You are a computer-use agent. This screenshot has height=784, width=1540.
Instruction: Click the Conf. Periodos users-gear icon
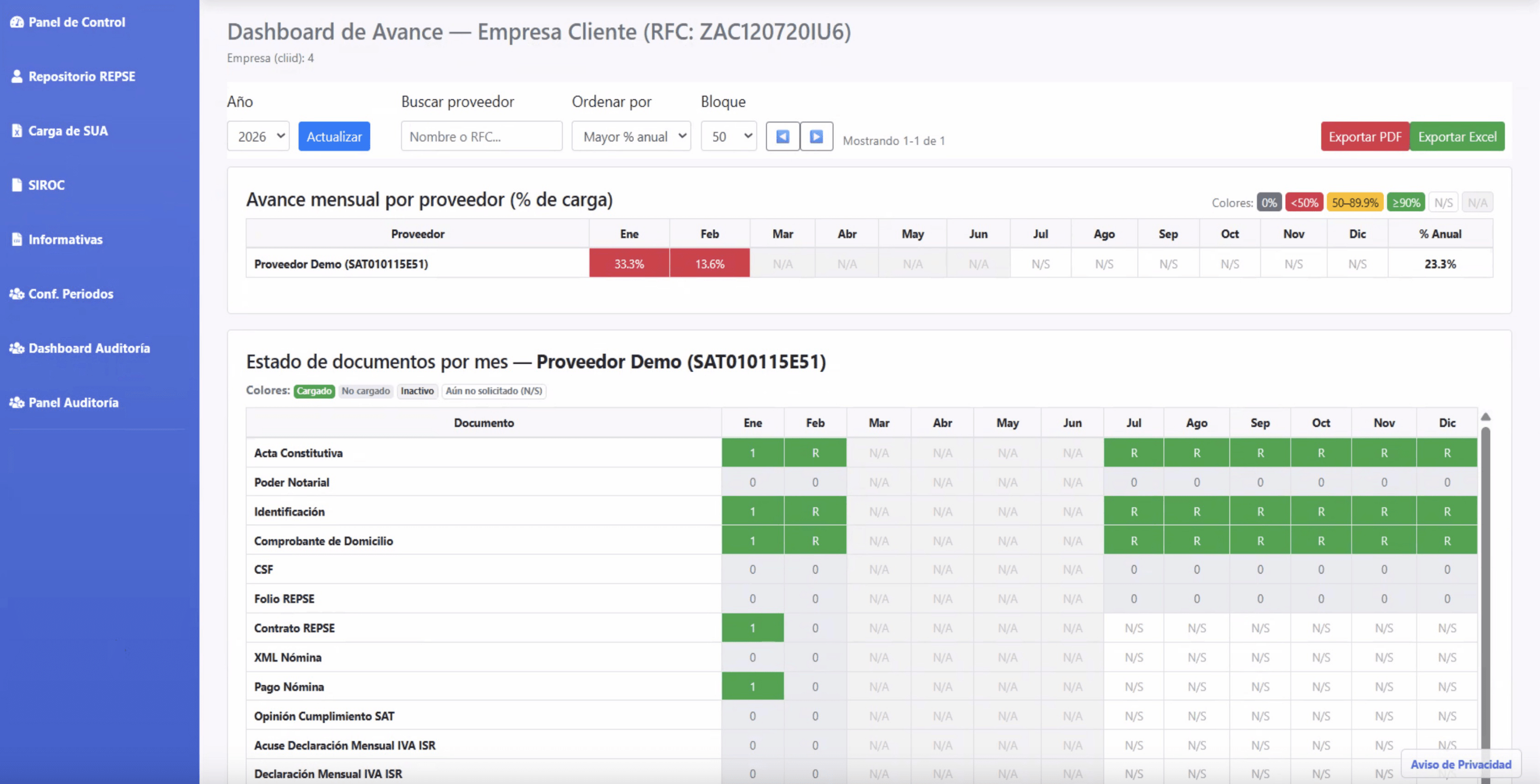point(16,294)
